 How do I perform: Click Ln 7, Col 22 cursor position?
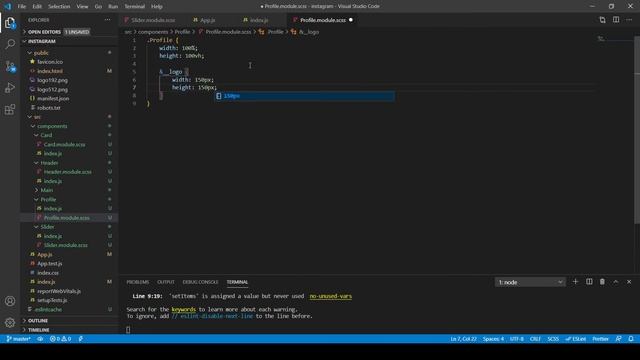coord(463,339)
